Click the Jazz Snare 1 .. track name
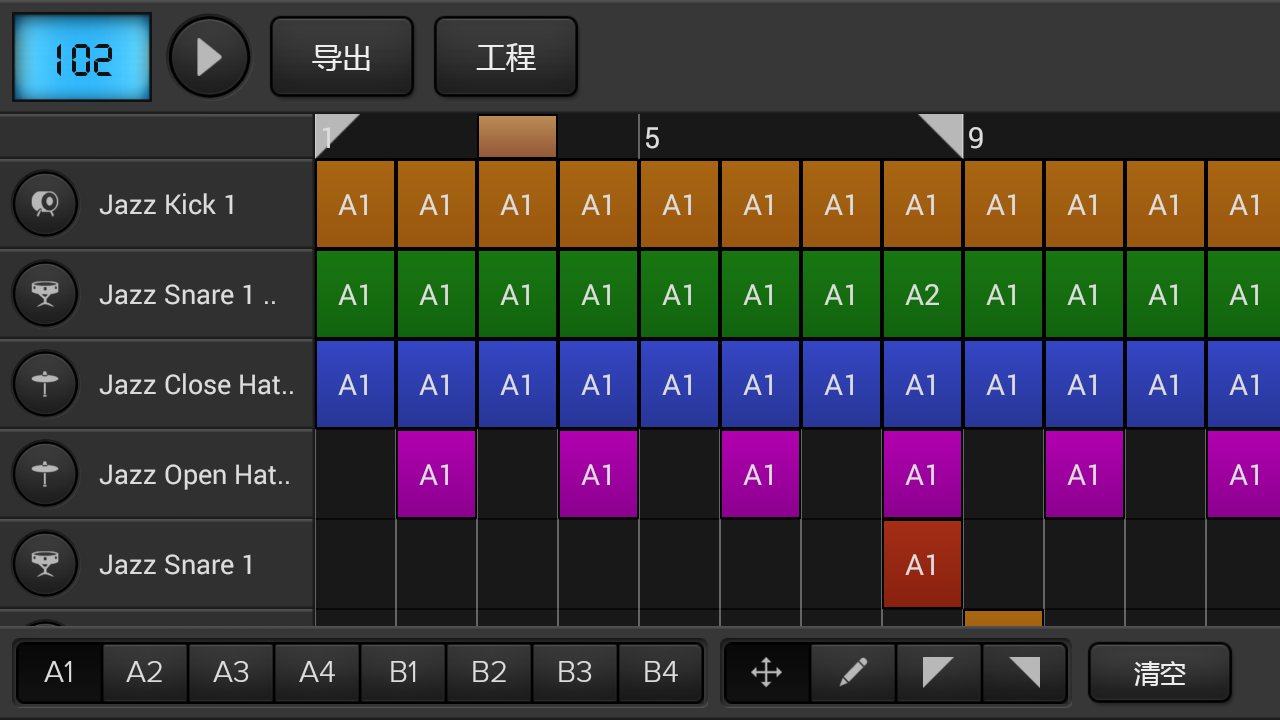Screen dimensions: 1280x720 (188, 295)
